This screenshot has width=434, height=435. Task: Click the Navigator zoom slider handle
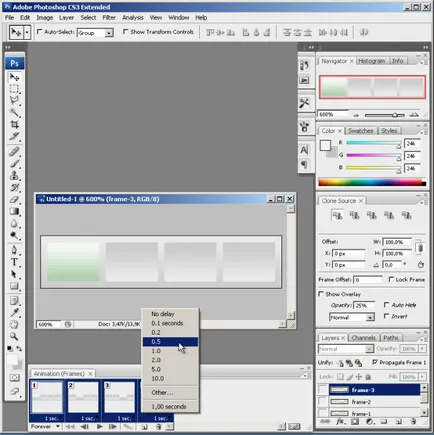click(x=395, y=115)
